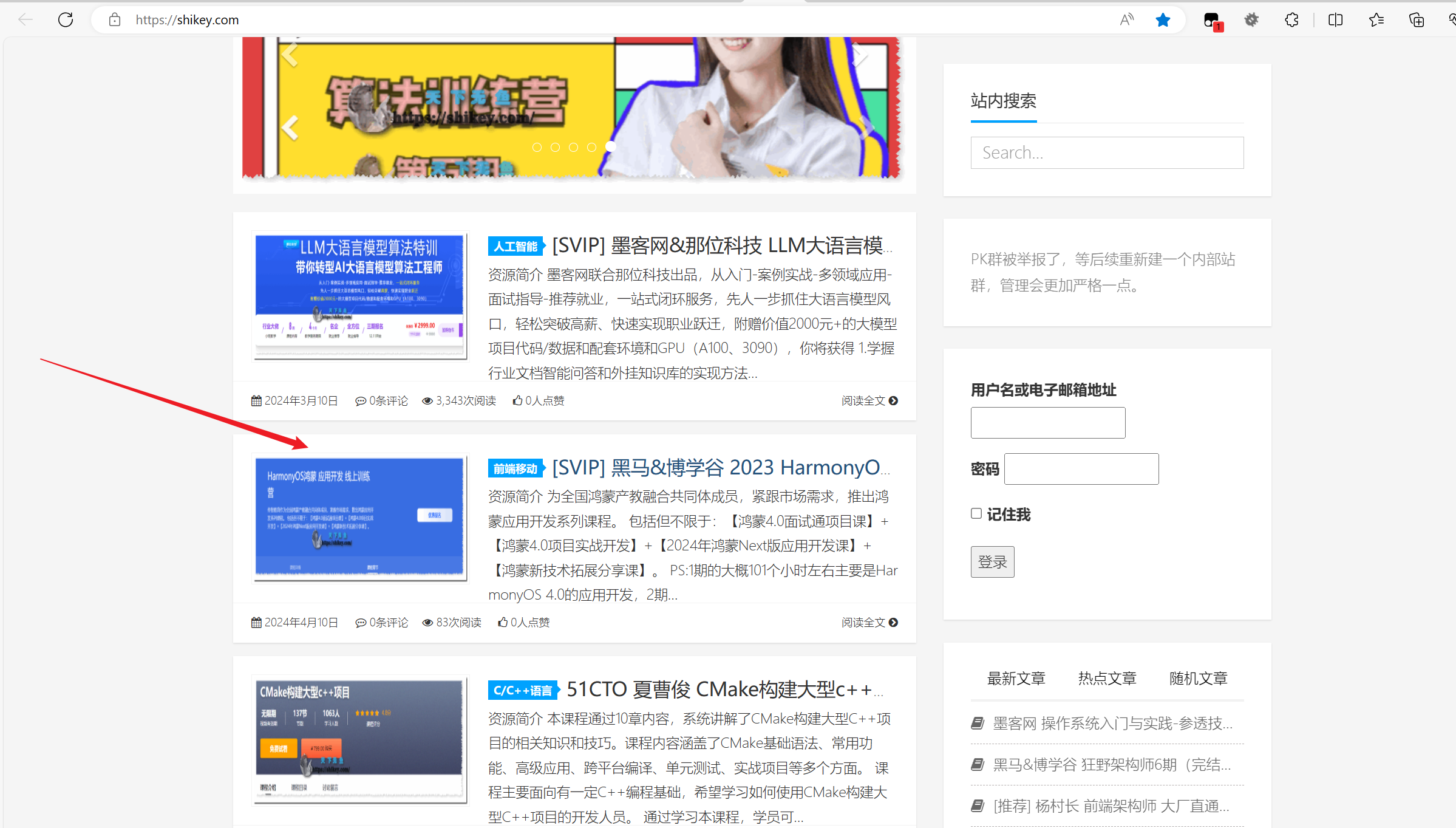Open the browser Extensions puzzle icon

tap(1291, 19)
